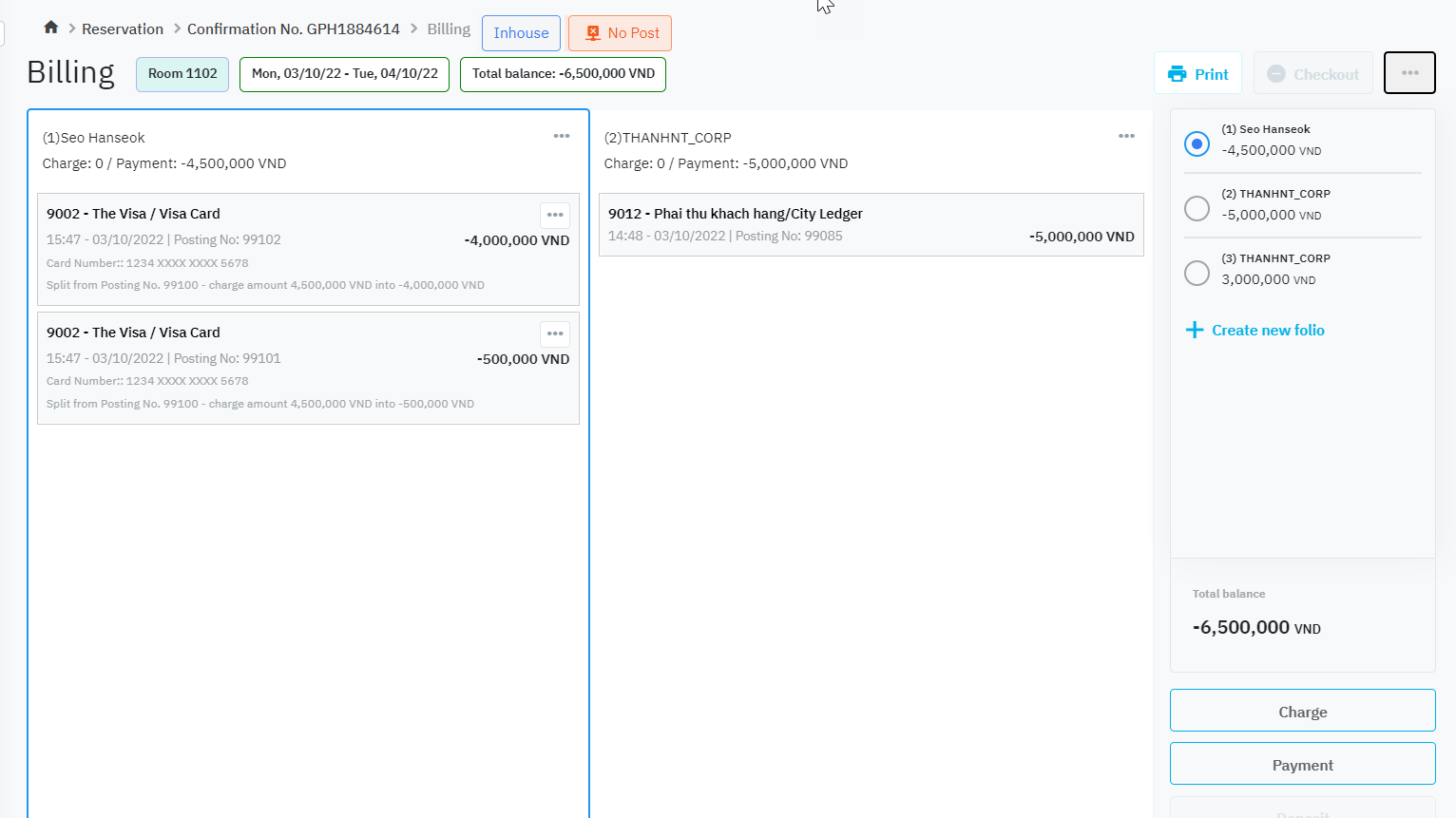Go to Reservation in breadcrumb
The image size is (1456, 818).
coord(123,29)
